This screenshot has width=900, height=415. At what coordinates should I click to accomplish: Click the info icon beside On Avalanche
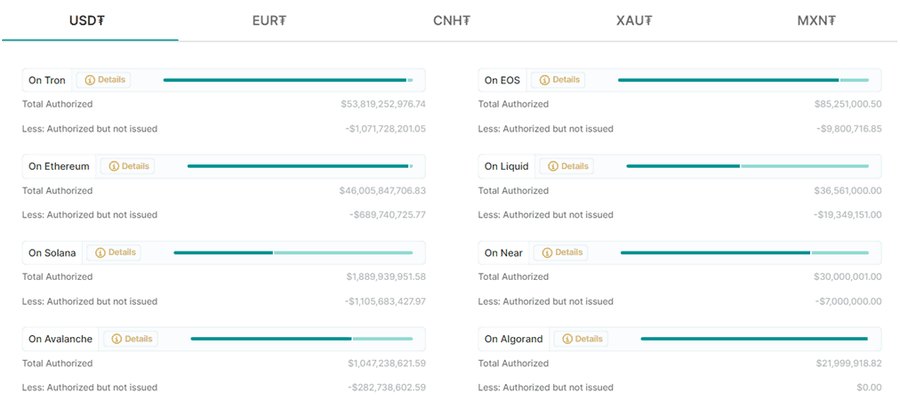[x=117, y=339]
